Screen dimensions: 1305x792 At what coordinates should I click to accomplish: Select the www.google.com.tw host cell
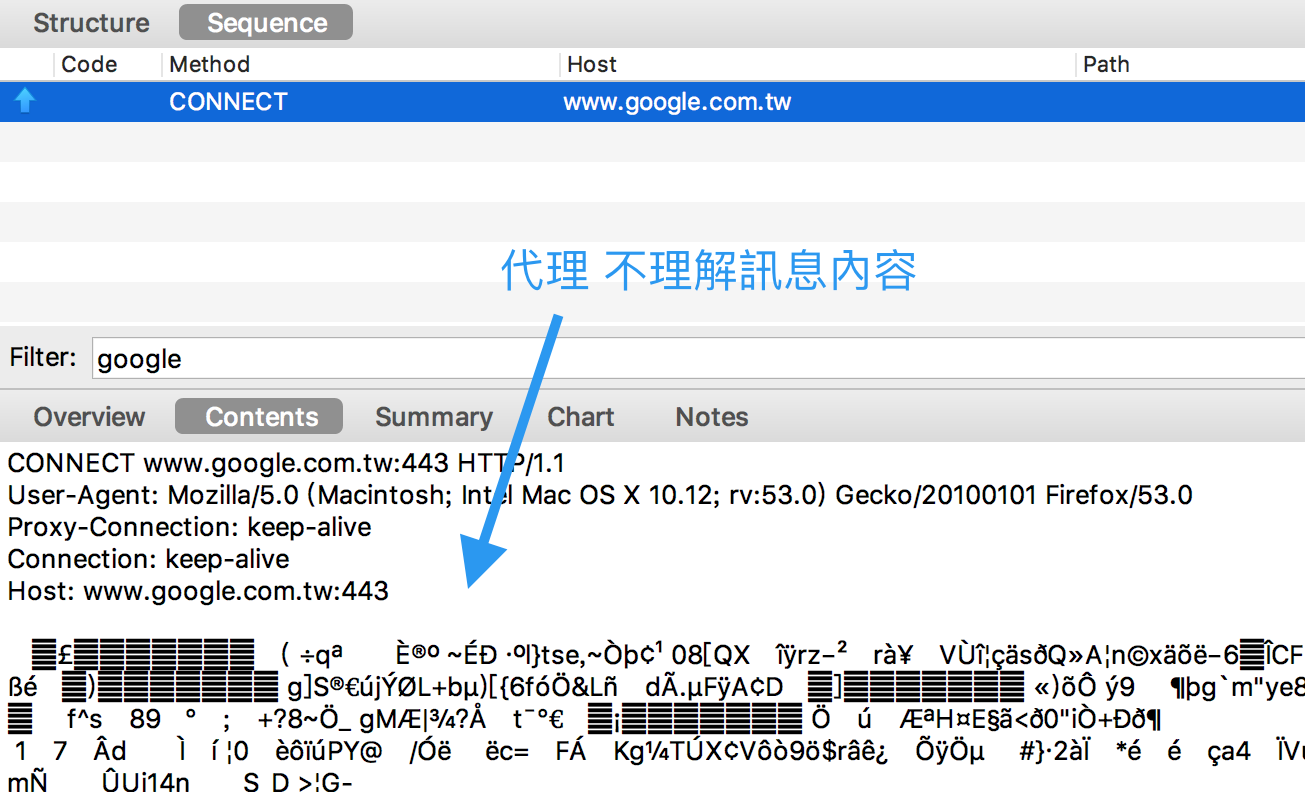pos(678,102)
